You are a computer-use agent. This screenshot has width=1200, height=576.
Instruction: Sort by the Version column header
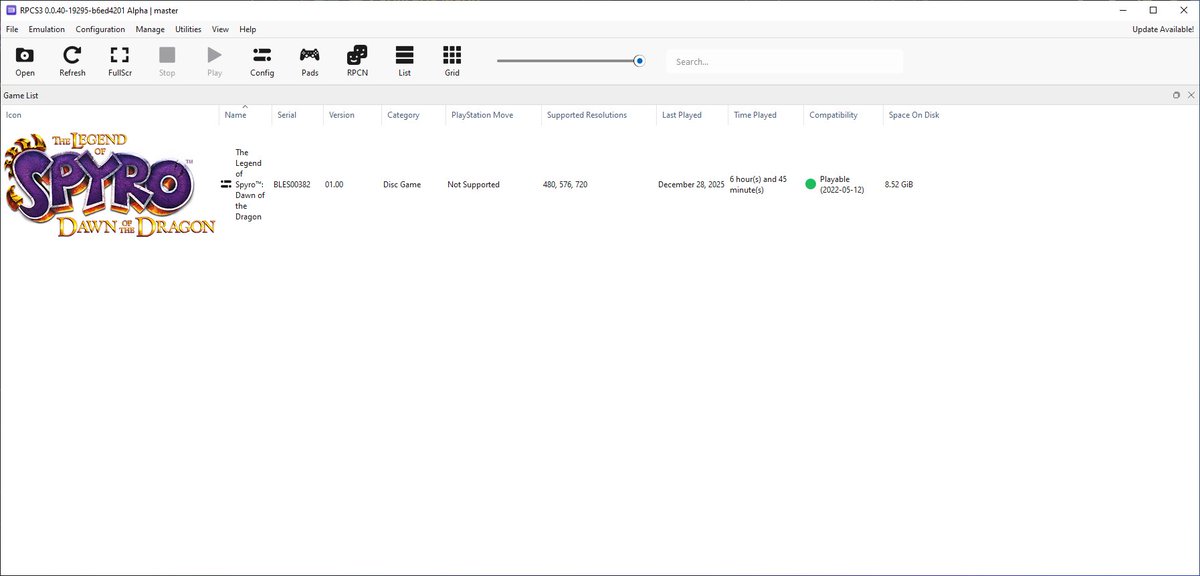point(353,115)
